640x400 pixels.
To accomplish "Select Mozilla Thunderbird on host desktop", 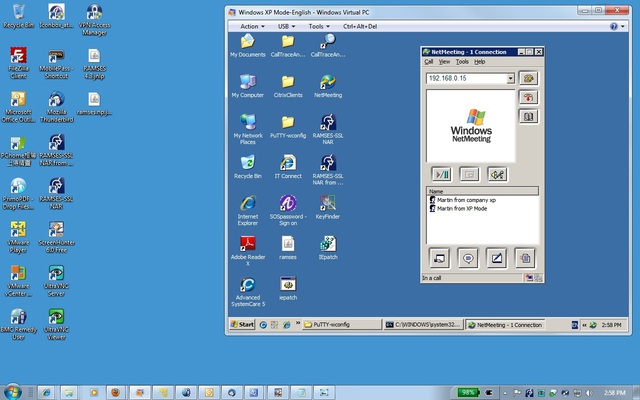I will pyautogui.click(x=56, y=107).
